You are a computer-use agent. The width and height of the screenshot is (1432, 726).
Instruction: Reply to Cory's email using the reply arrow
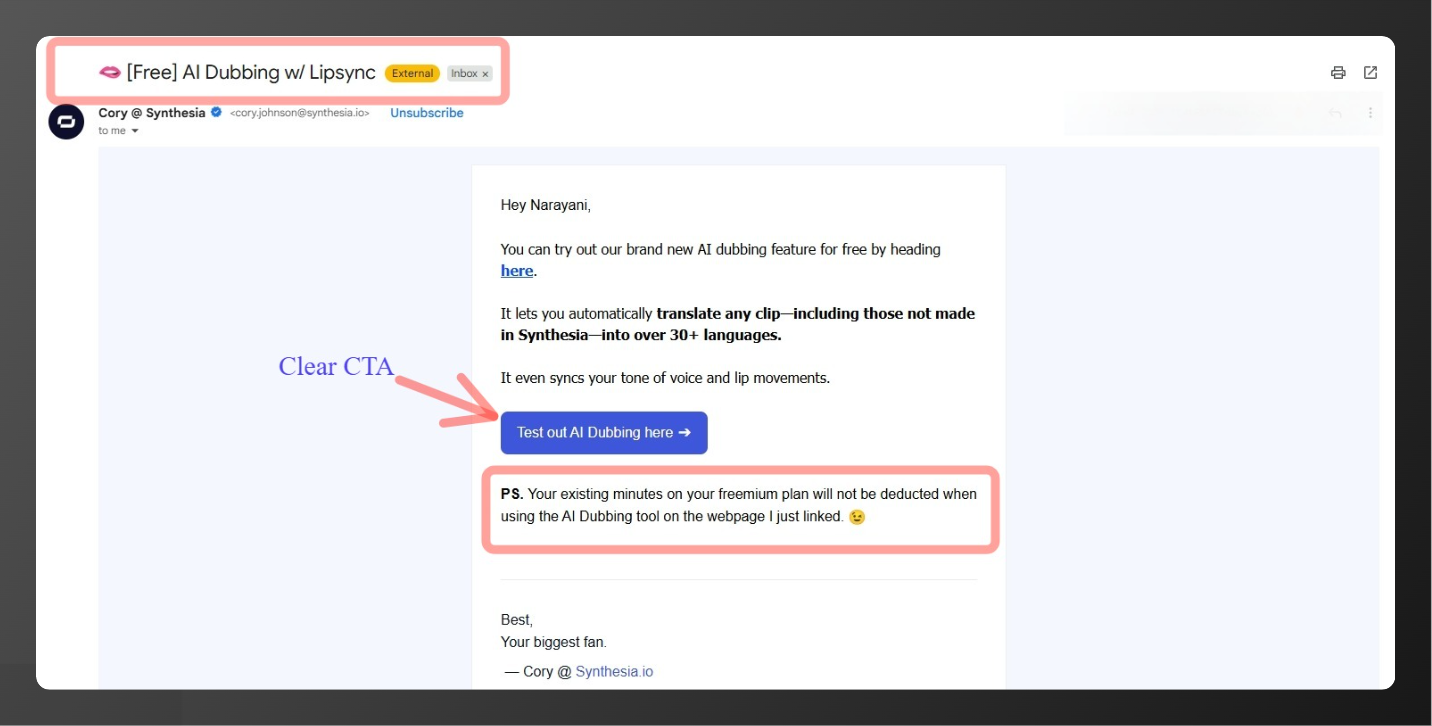pos(1336,113)
